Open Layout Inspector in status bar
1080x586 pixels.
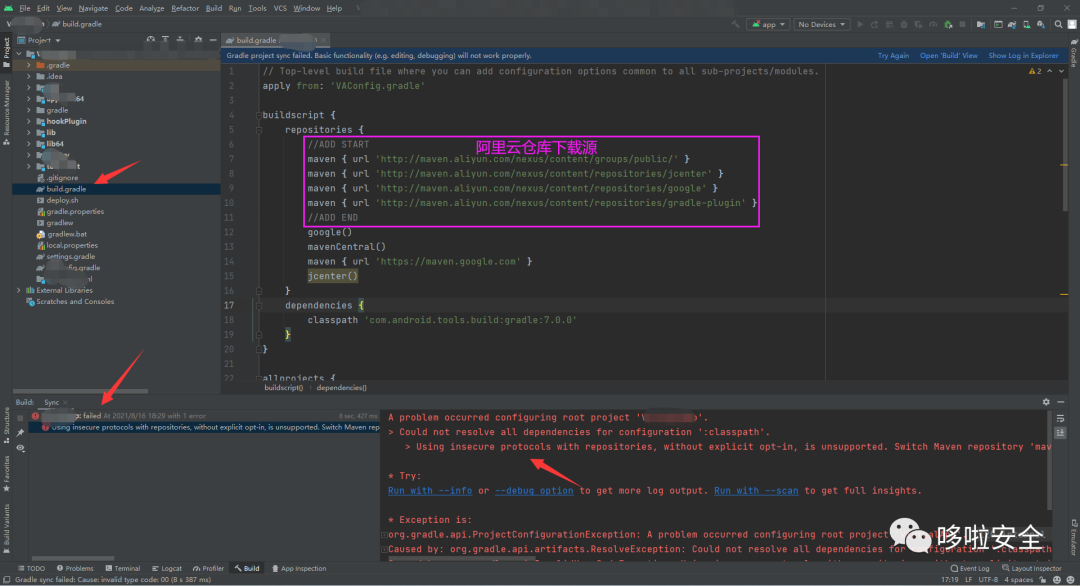coord(1032,568)
